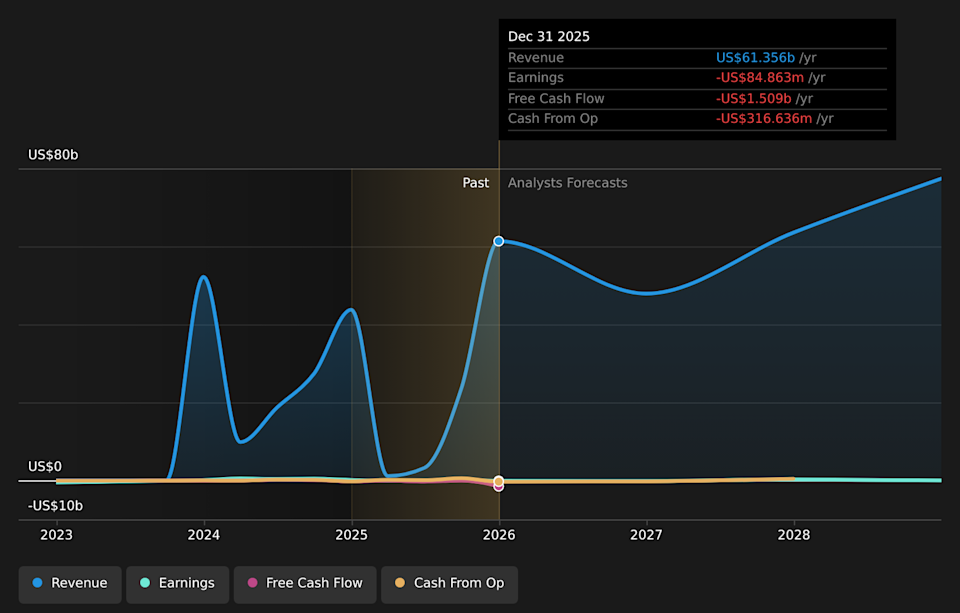
Task: Click the -US$10b y-axis label
Action: click(x=55, y=506)
